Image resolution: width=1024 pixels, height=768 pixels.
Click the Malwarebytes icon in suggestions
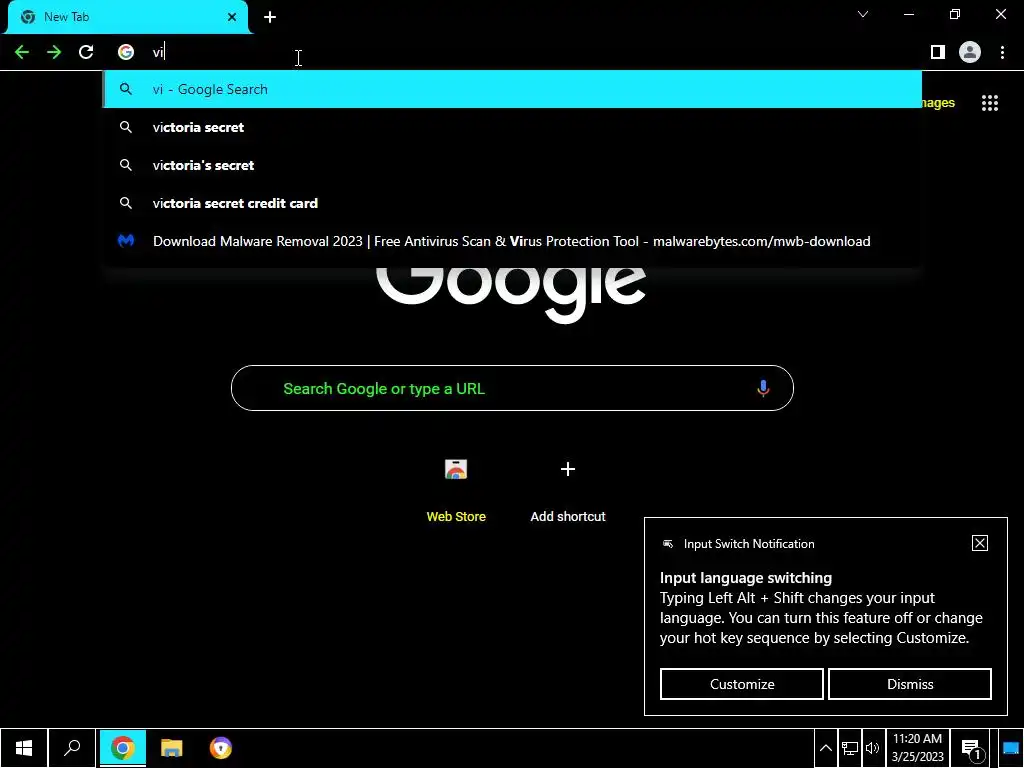(126, 241)
